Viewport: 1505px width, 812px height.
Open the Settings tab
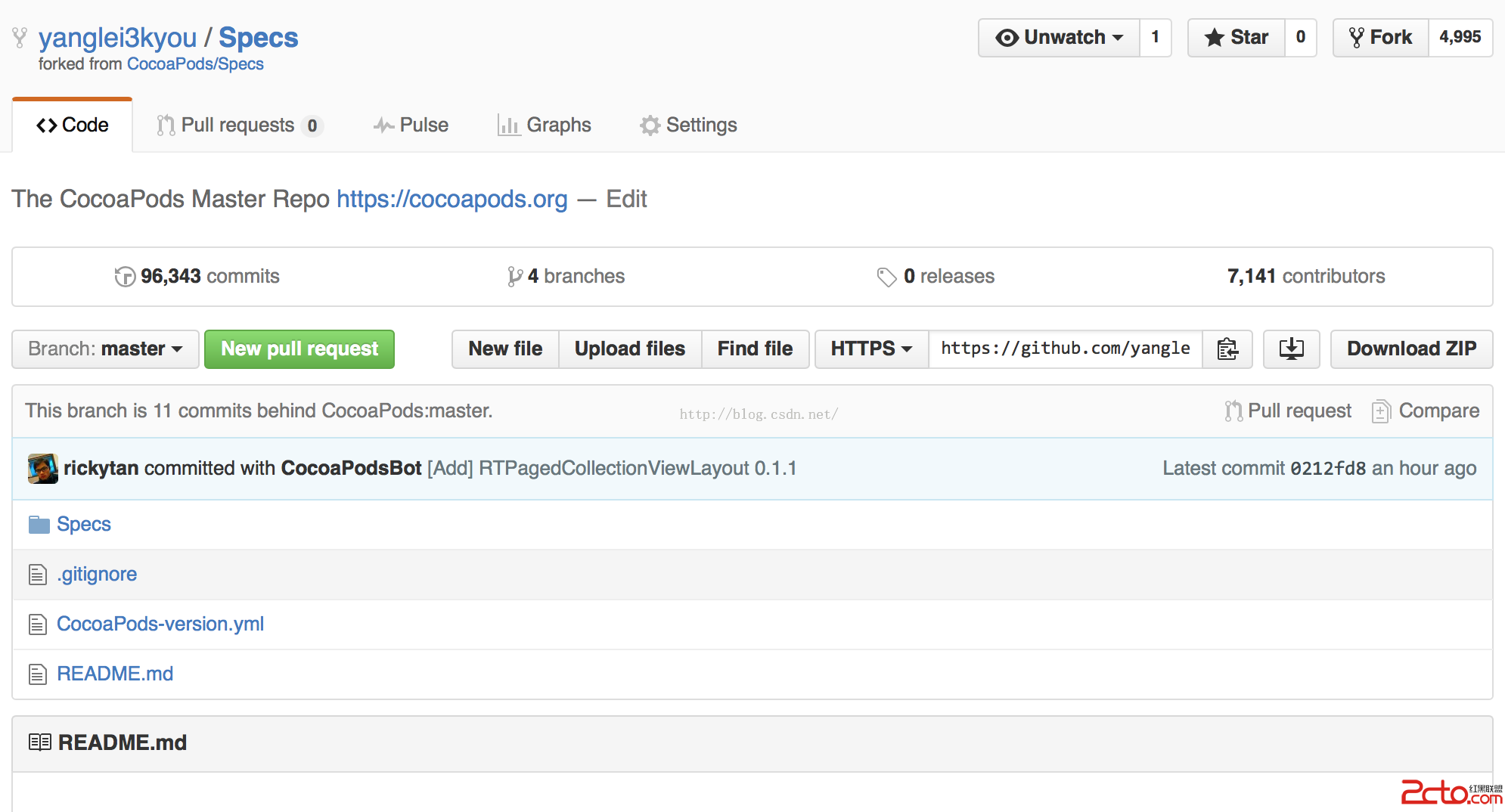[x=688, y=125]
